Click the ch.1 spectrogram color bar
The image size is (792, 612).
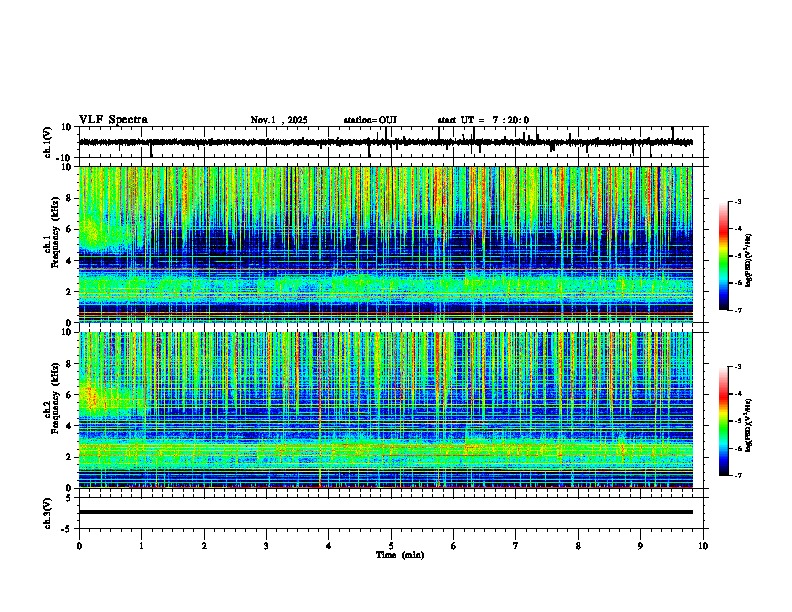pos(724,256)
